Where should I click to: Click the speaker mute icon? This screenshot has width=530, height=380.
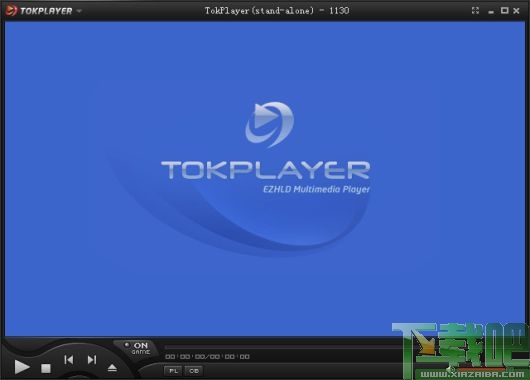(451, 369)
